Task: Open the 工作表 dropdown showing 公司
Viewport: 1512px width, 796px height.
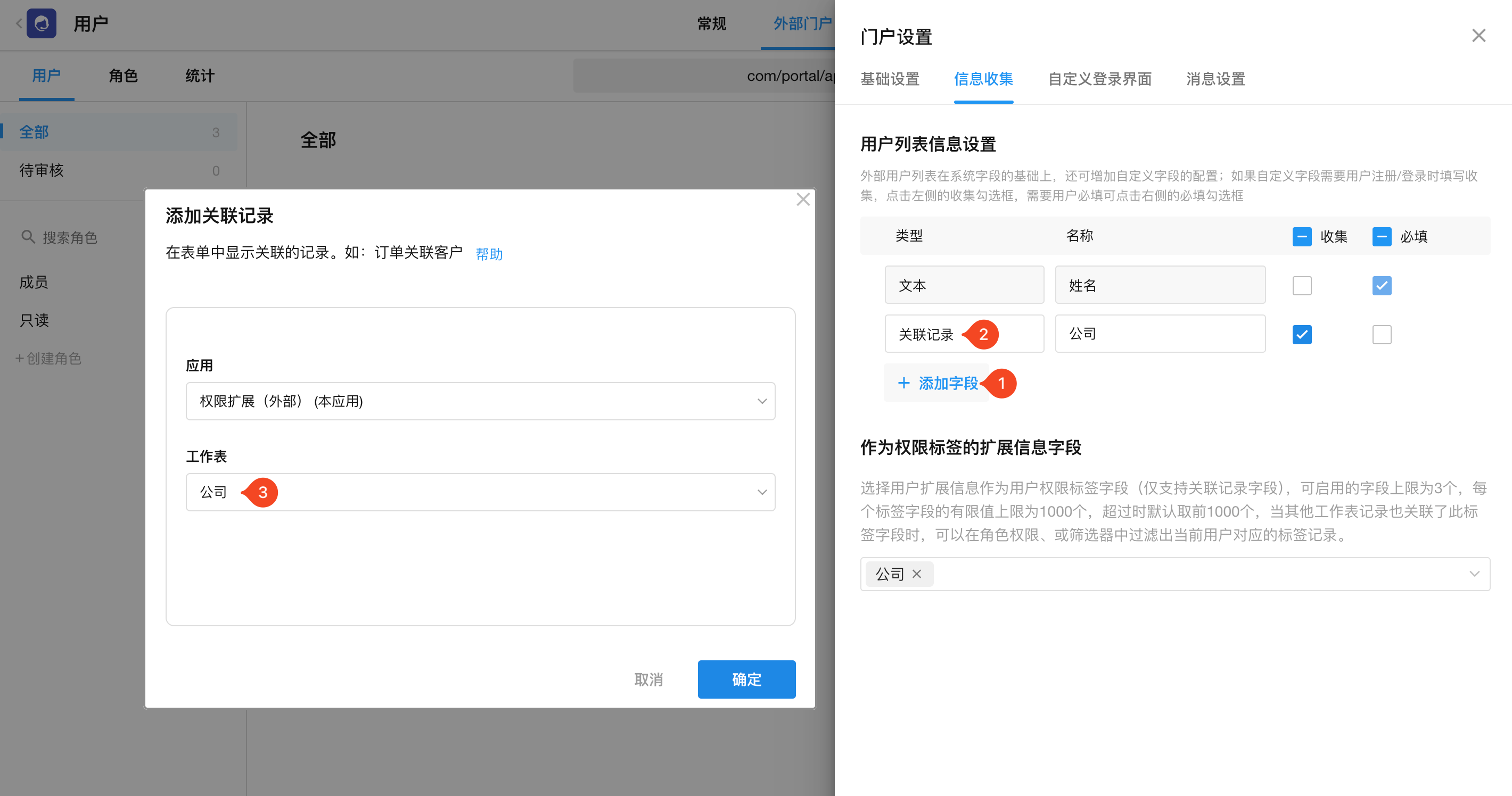Action: (480, 492)
